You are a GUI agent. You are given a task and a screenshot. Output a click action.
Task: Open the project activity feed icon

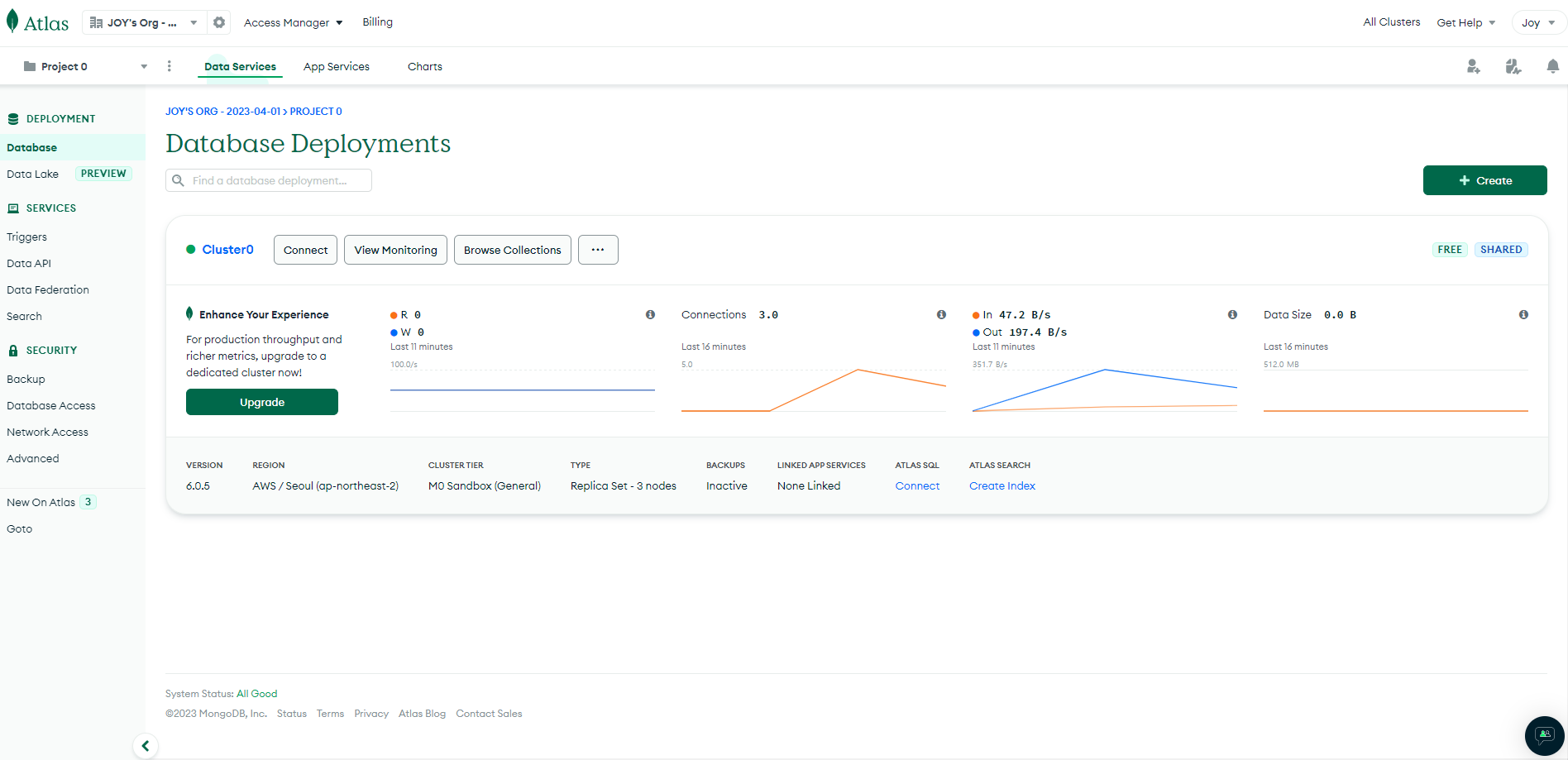pos(1513,66)
